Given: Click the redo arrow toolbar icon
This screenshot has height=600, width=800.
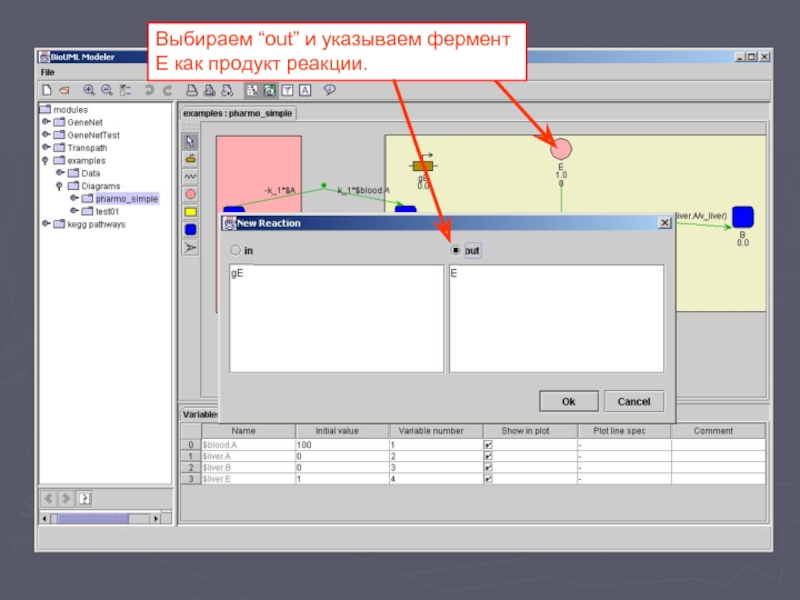Looking at the screenshot, I should (x=167, y=90).
